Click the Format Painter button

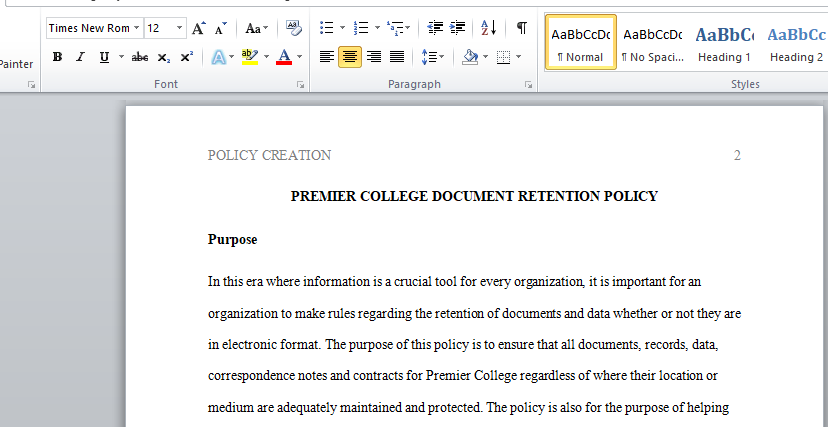(x=16, y=64)
